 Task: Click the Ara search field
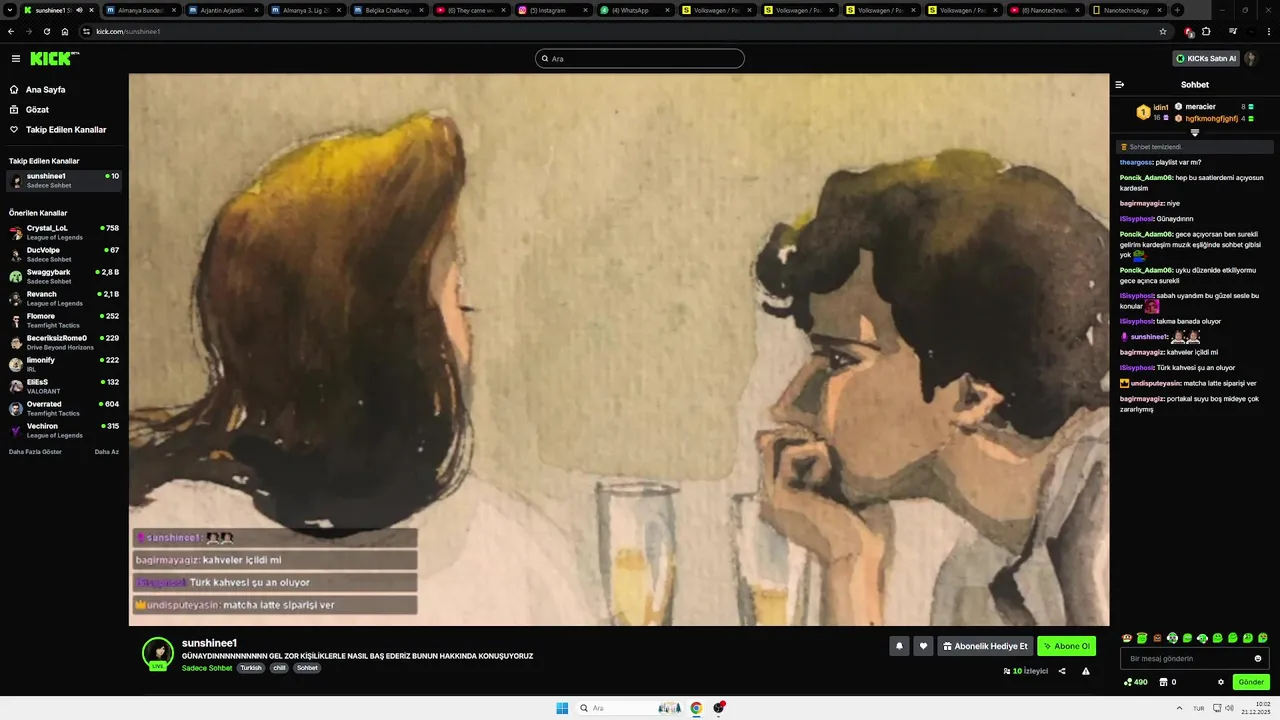pos(640,59)
